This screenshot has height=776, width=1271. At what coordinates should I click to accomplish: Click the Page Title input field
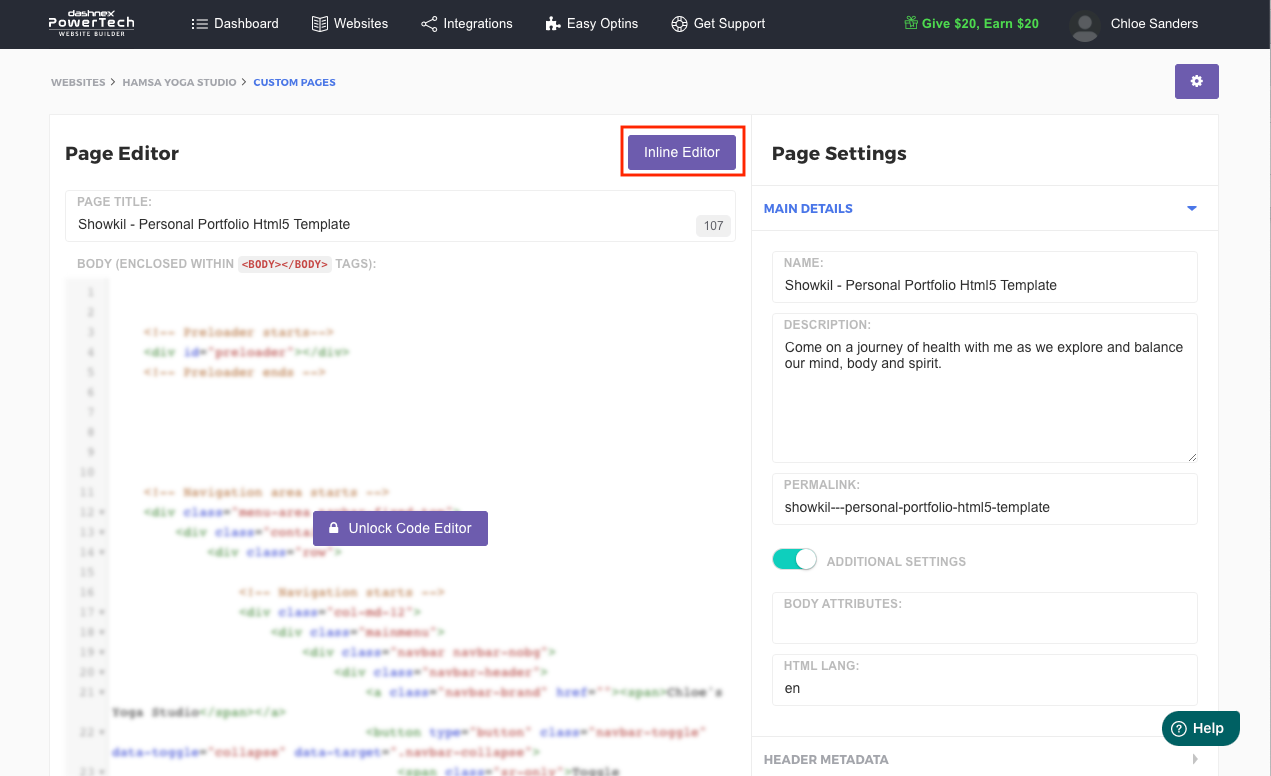coord(400,216)
